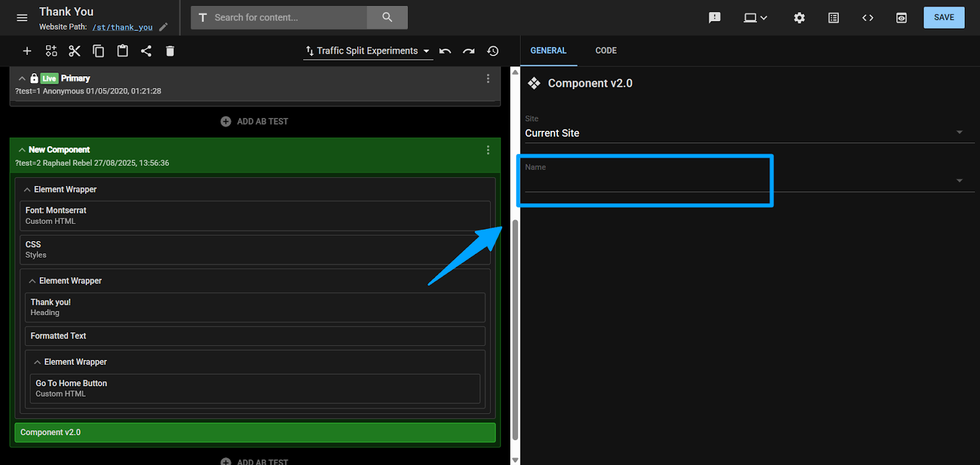This screenshot has width=980, height=465.
Task: Click upper ADD AB TEST button
Action: coord(254,121)
